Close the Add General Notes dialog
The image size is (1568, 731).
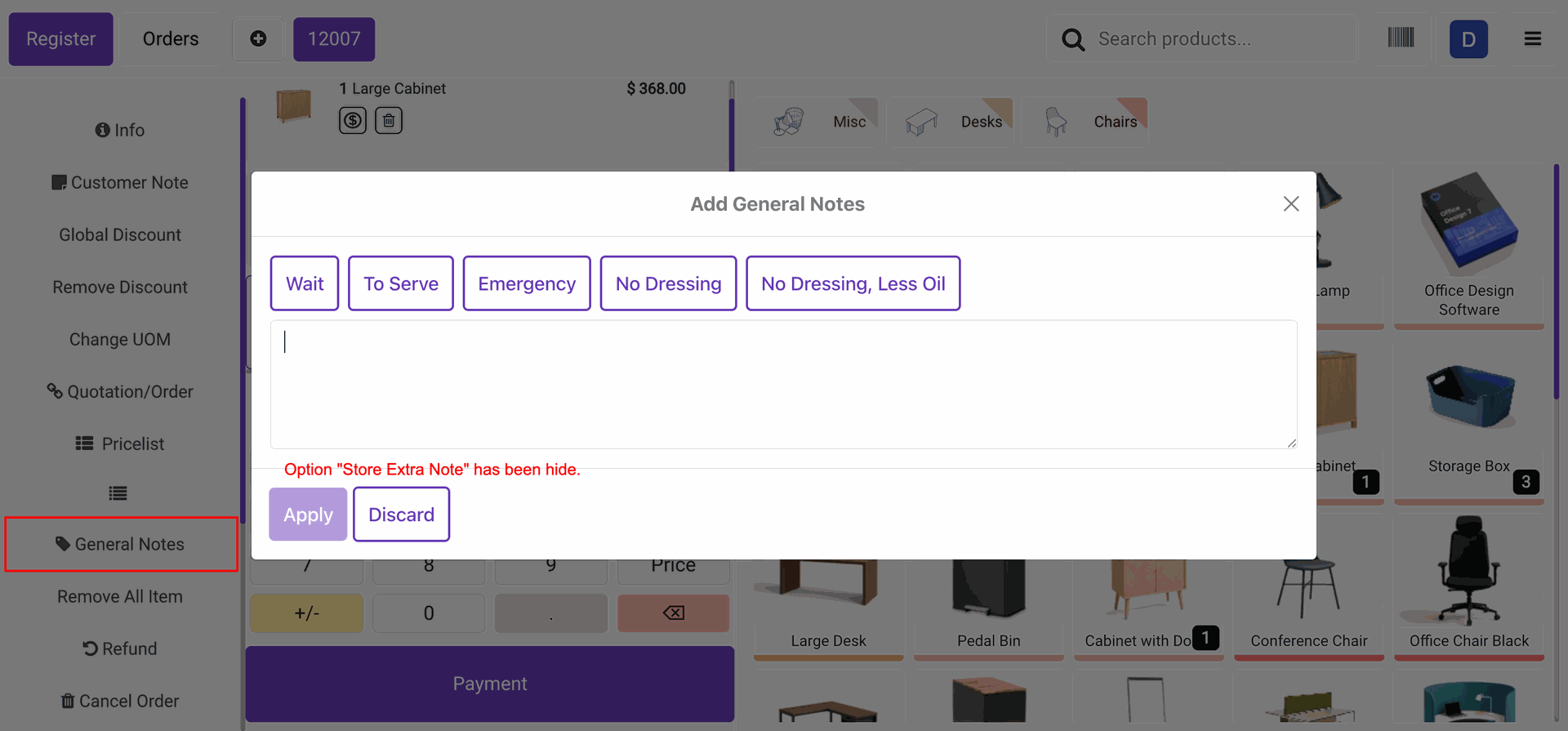(1291, 203)
